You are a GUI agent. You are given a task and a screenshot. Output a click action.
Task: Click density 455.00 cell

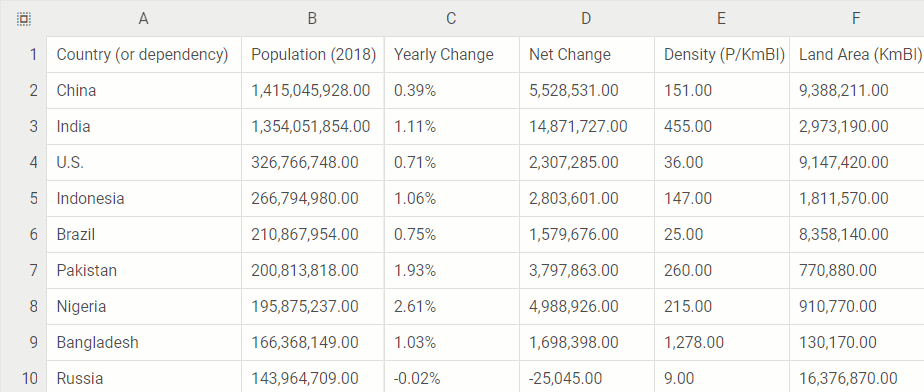[x=721, y=127]
